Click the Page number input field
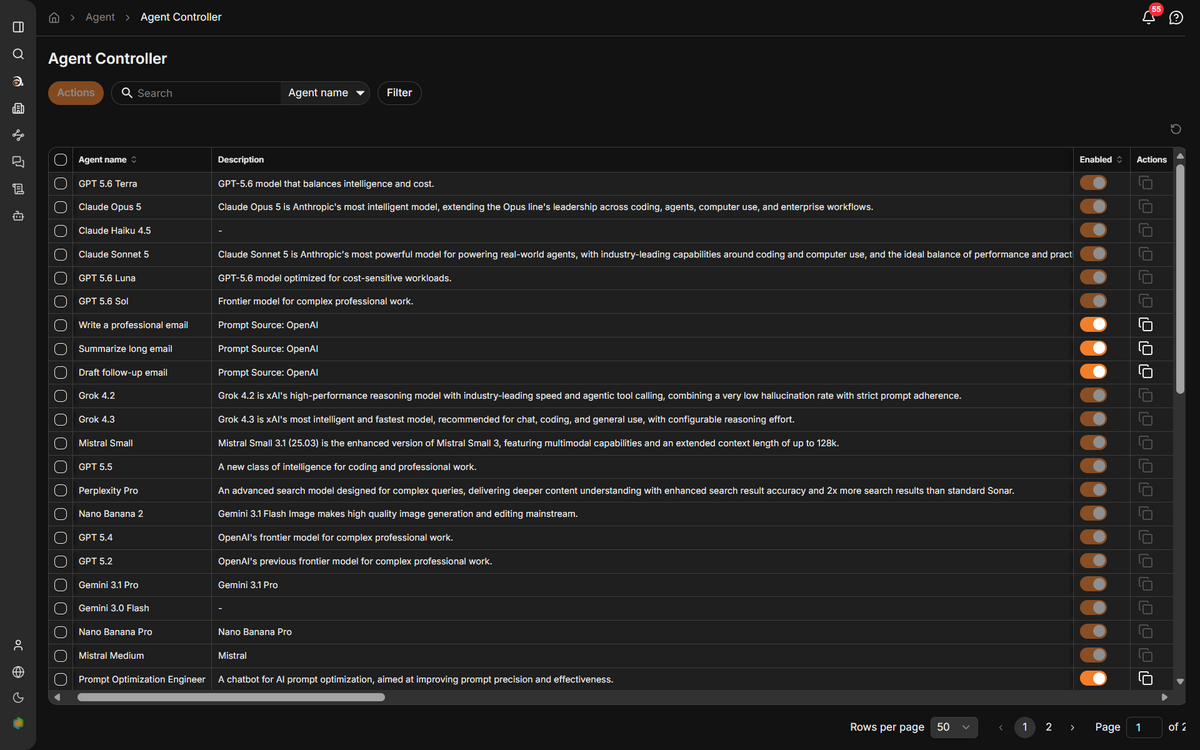 pos(1144,728)
